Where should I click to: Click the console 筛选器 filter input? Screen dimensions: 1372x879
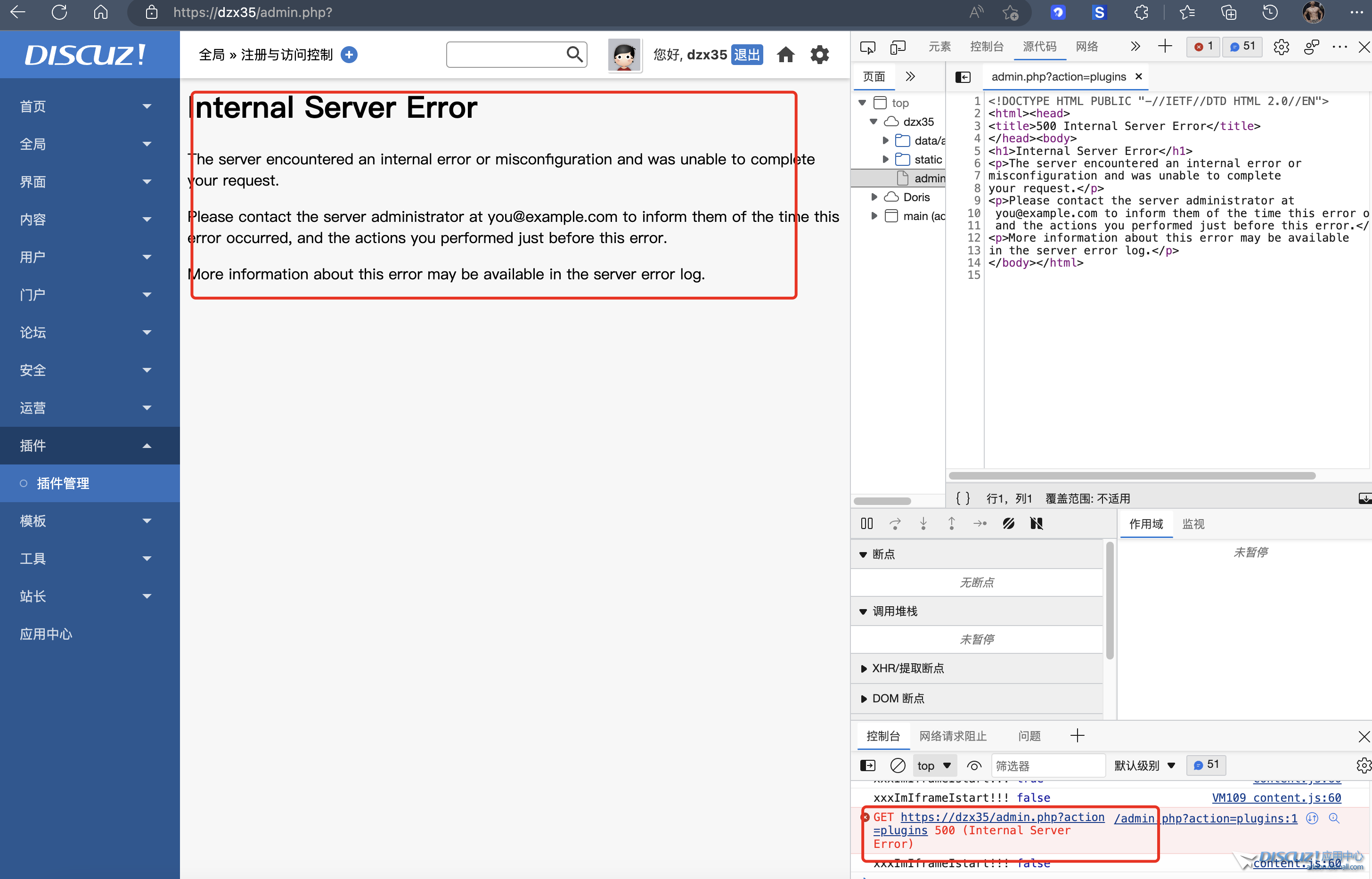[x=1047, y=765]
